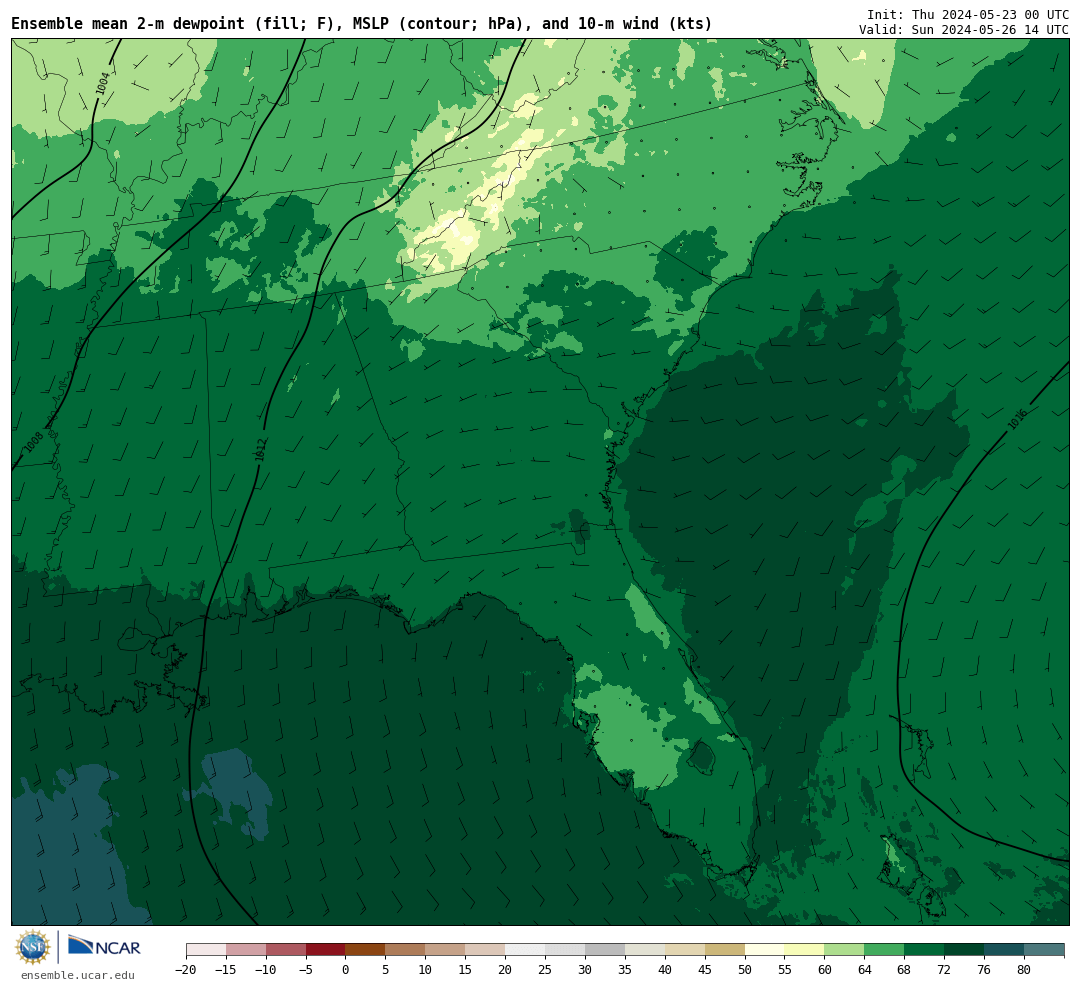Click the colorbar swatch between 55 and 60
1080x988 pixels.
(x=804, y=950)
